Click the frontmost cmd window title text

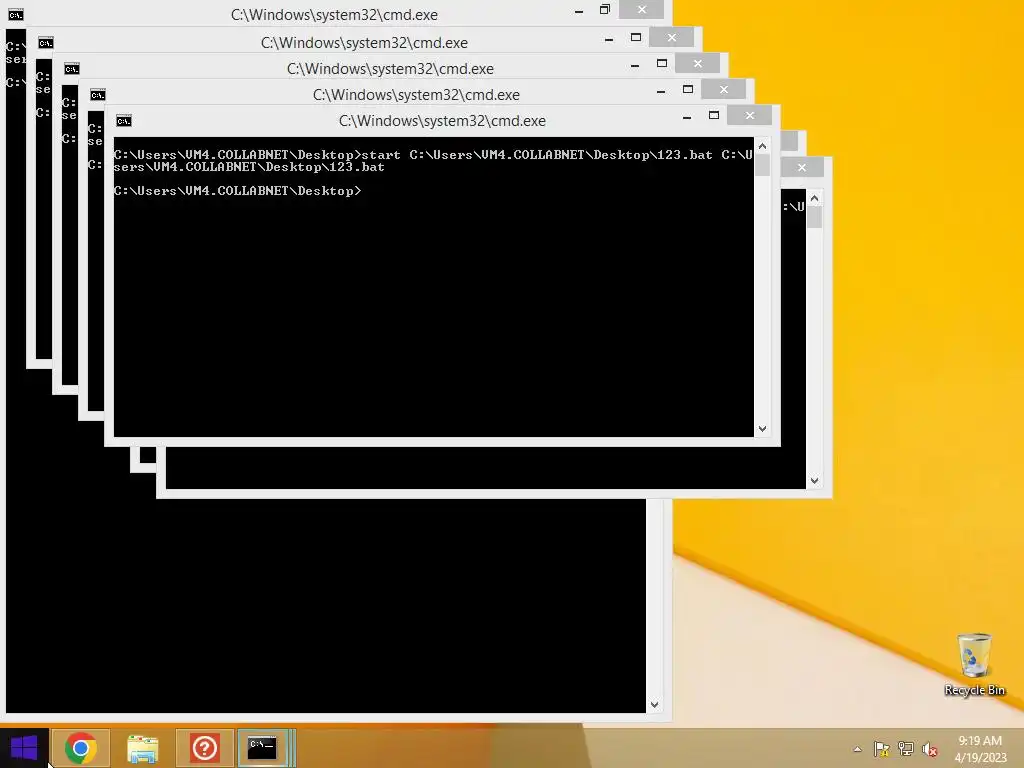click(442, 121)
